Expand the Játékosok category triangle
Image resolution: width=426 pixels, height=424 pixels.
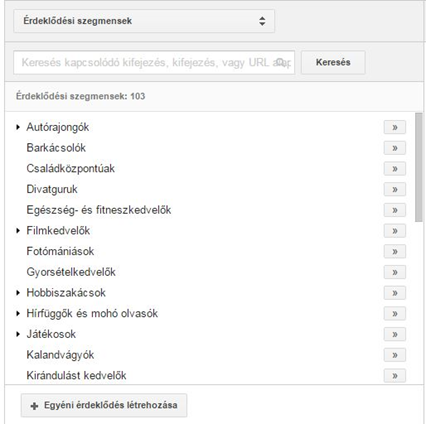(x=18, y=334)
